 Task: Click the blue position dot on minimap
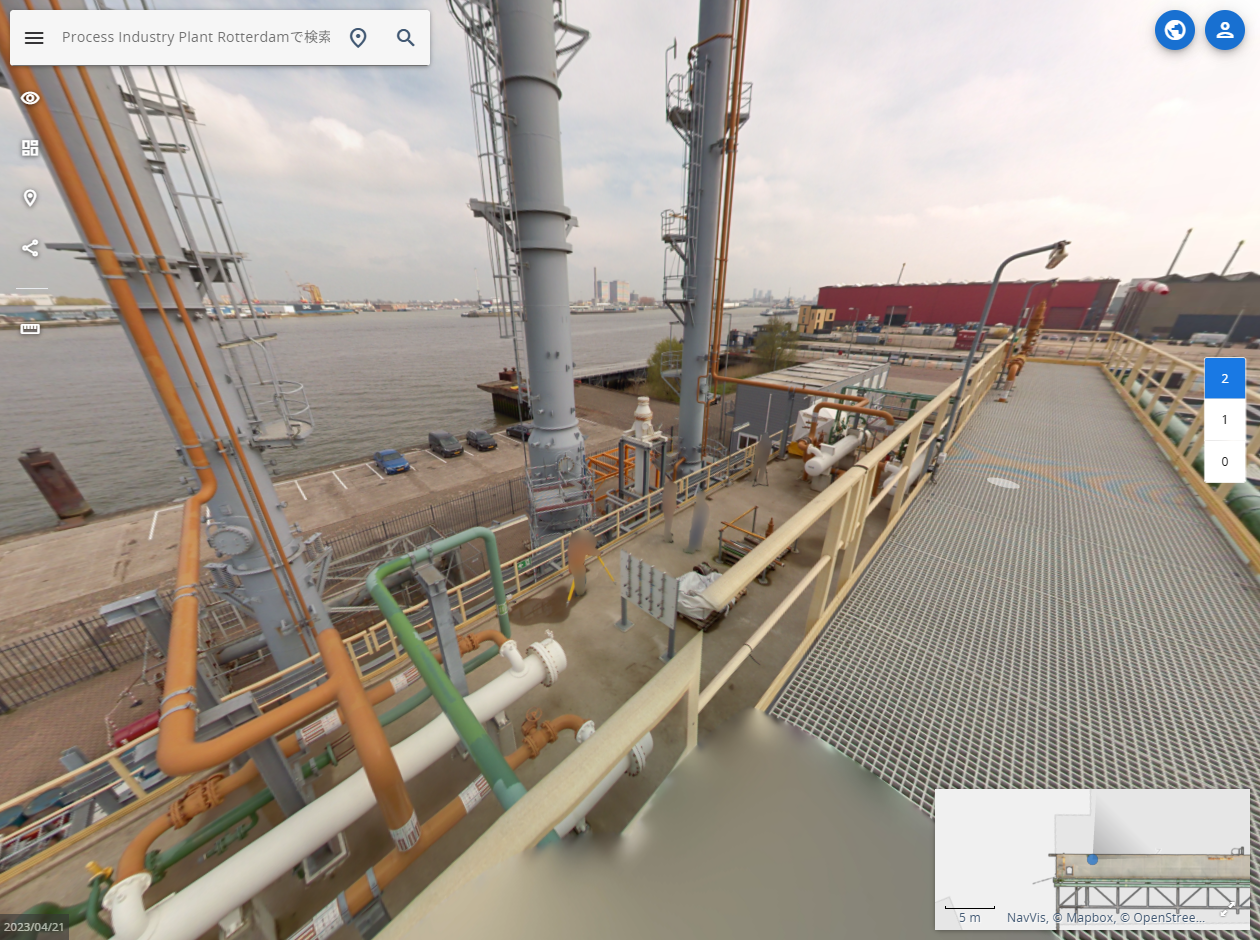[x=1092, y=859]
